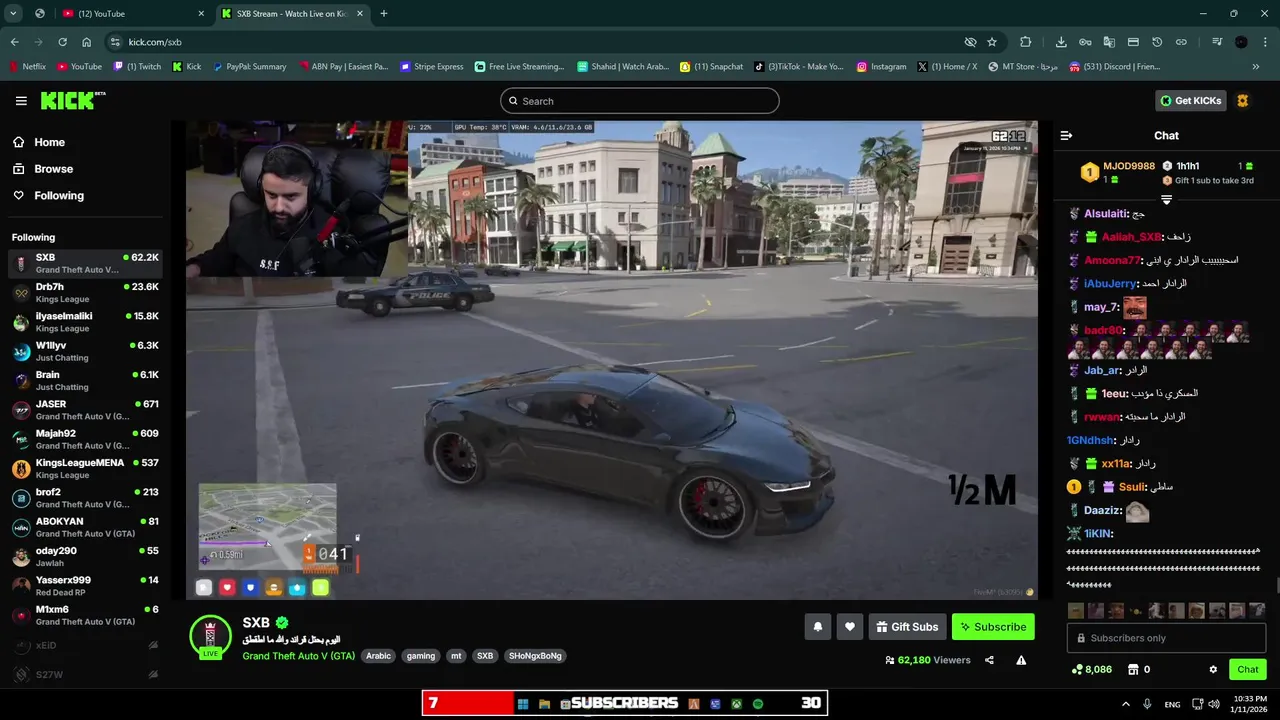1280x720 pixels.
Task: Open KingsLeagueMENA channel in sidebar
Action: [85, 469]
